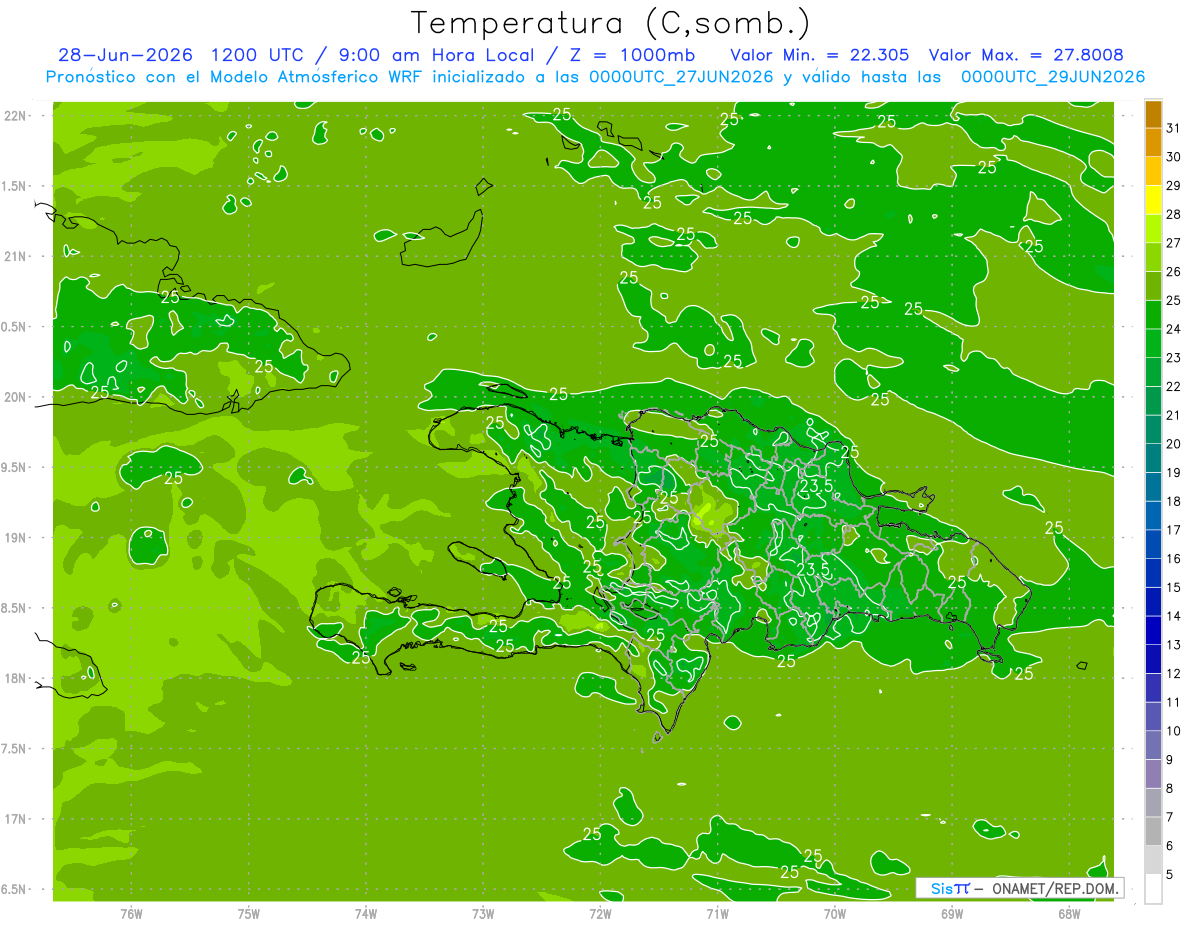Pick the purple legend band between 8 and 9

[1153, 775]
